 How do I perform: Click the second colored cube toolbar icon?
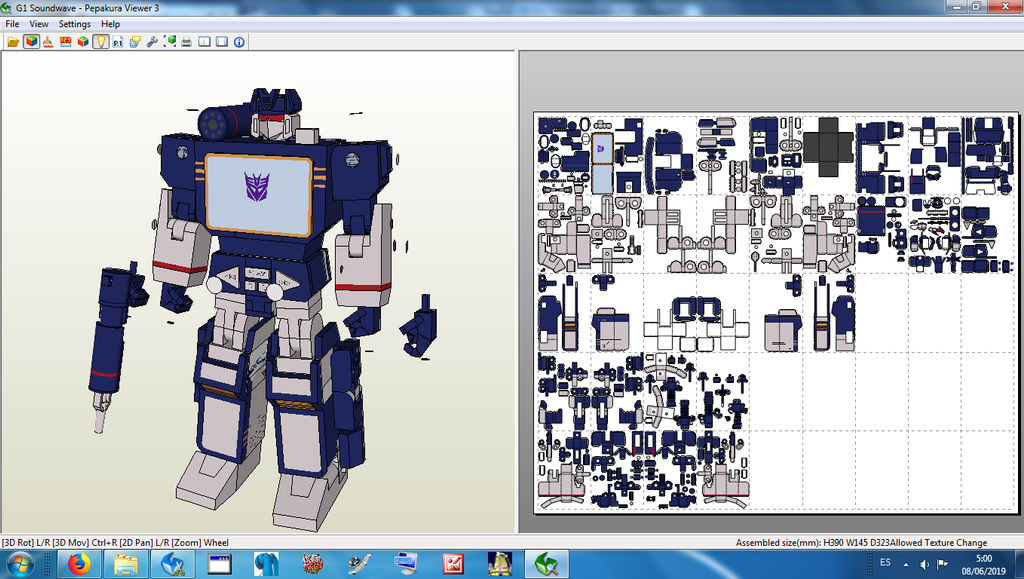[83, 42]
